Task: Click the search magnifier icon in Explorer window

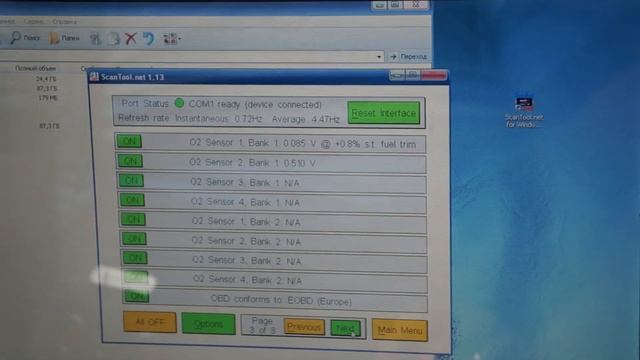Action: coord(16,38)
